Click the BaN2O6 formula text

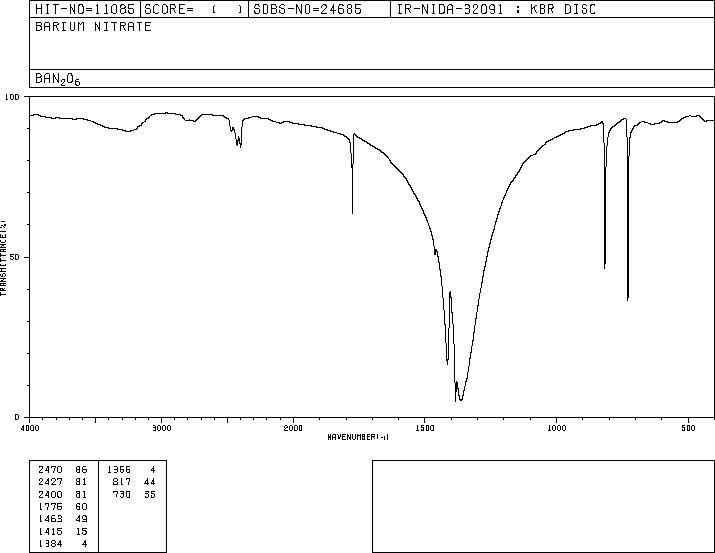(x=58, y=79)
